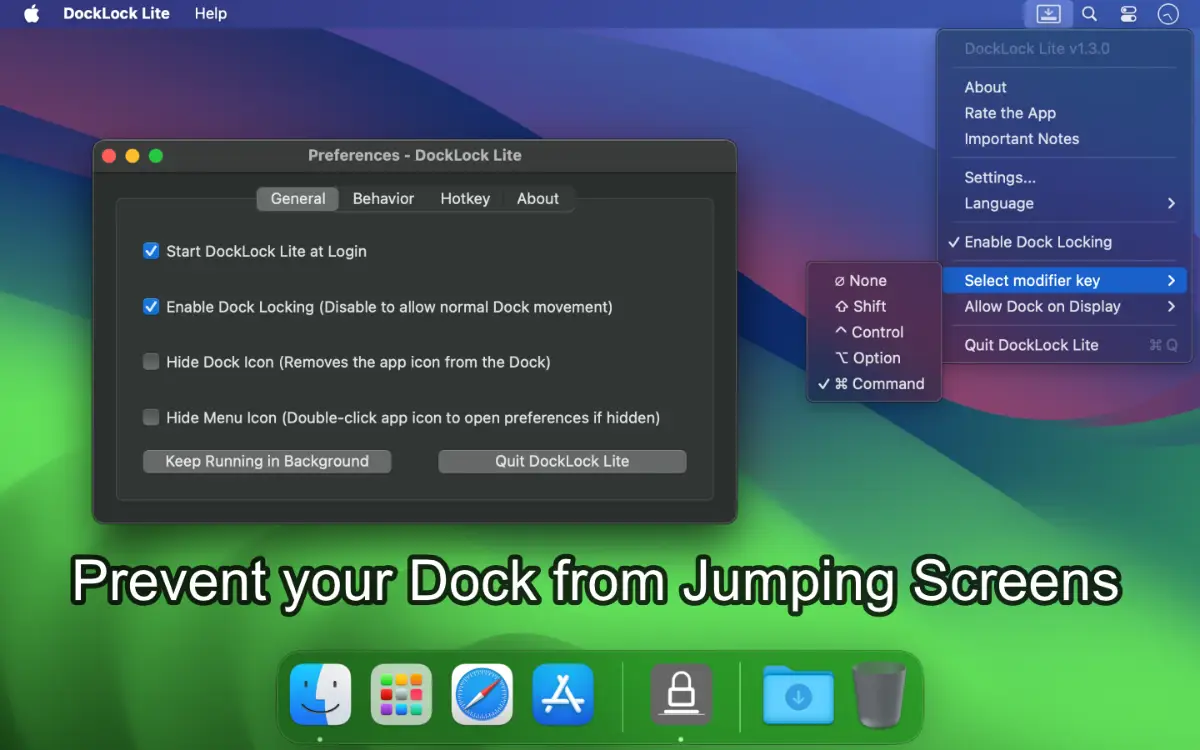Open Finder from the Dock
The width and height of the screenshot is (1200, 750).
[x=320, y=694]
